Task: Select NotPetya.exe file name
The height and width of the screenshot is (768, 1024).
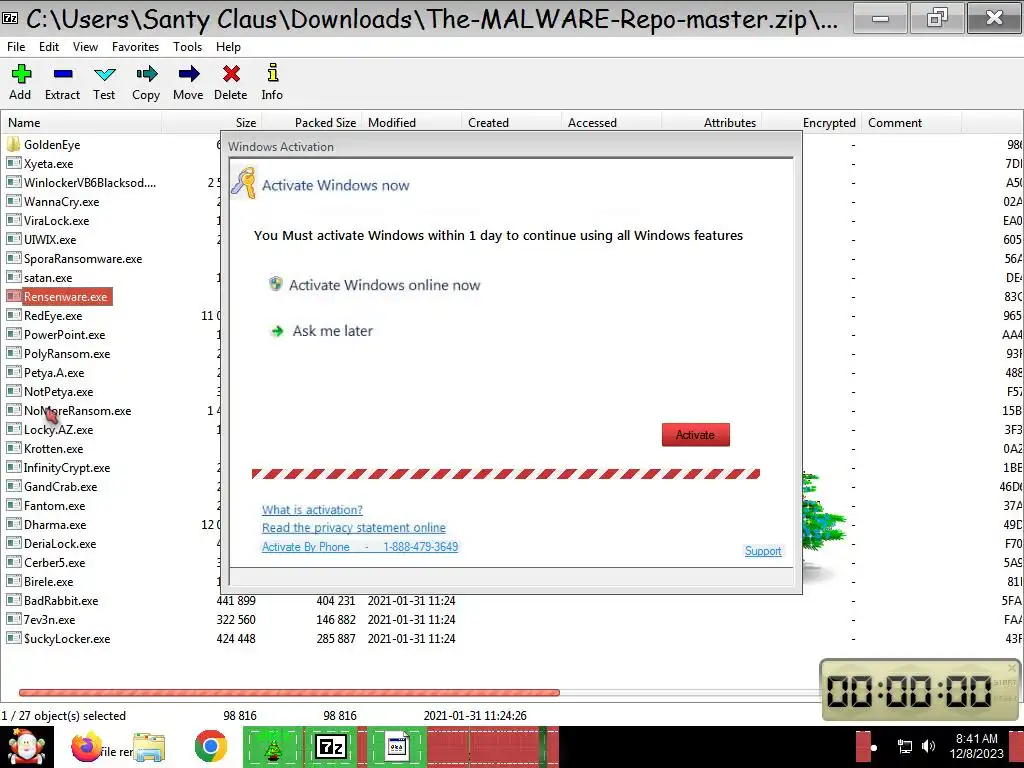Action: [x=59, y=392]
